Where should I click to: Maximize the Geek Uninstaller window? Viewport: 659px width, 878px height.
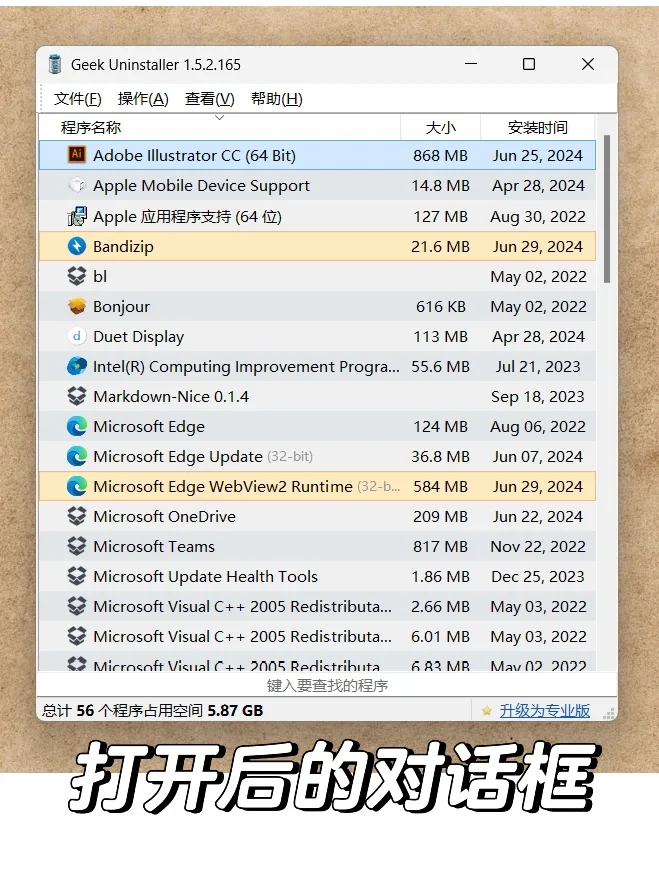[x=529, y=64]
